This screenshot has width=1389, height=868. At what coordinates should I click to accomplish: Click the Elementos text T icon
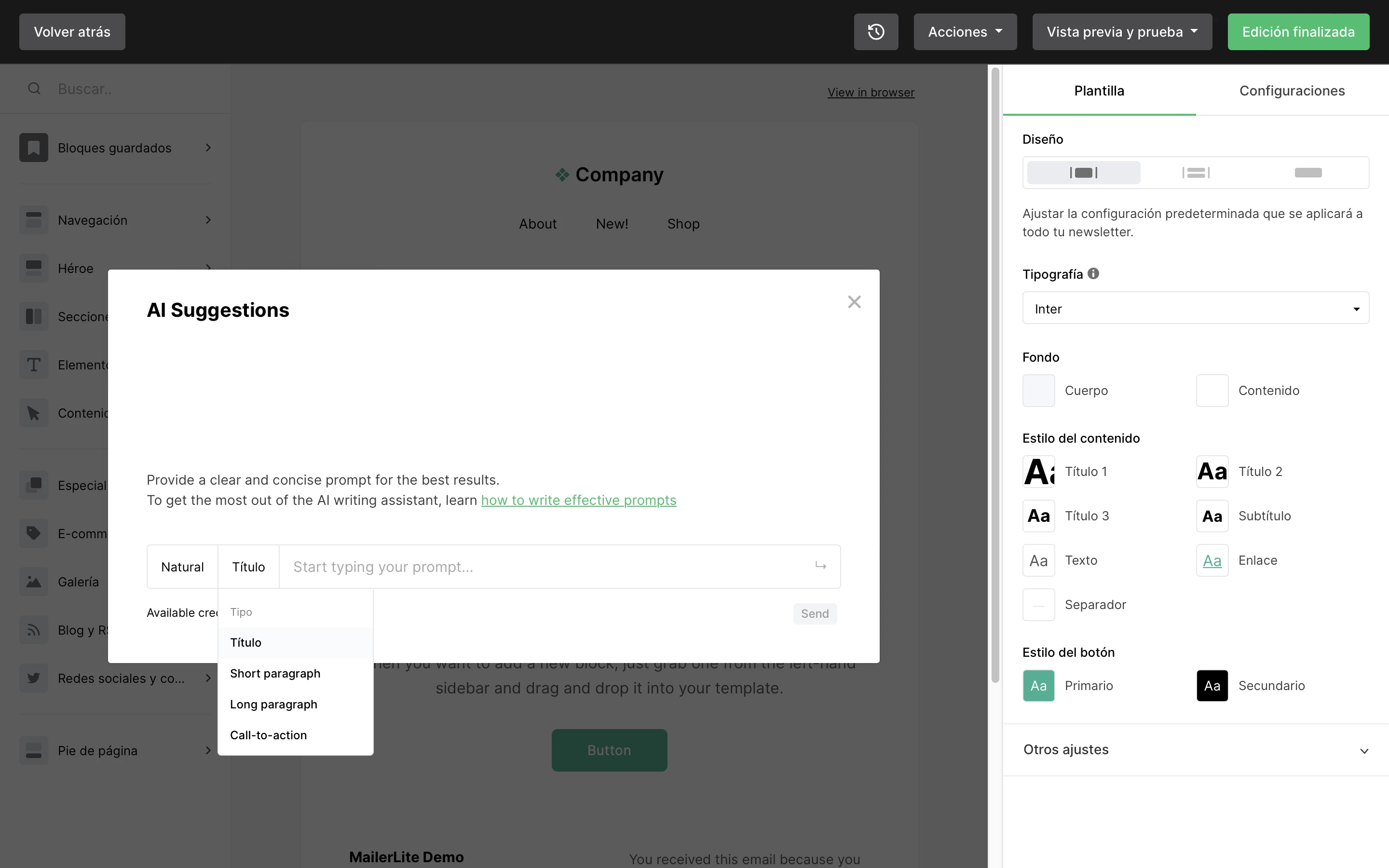(x=33, y=365)
